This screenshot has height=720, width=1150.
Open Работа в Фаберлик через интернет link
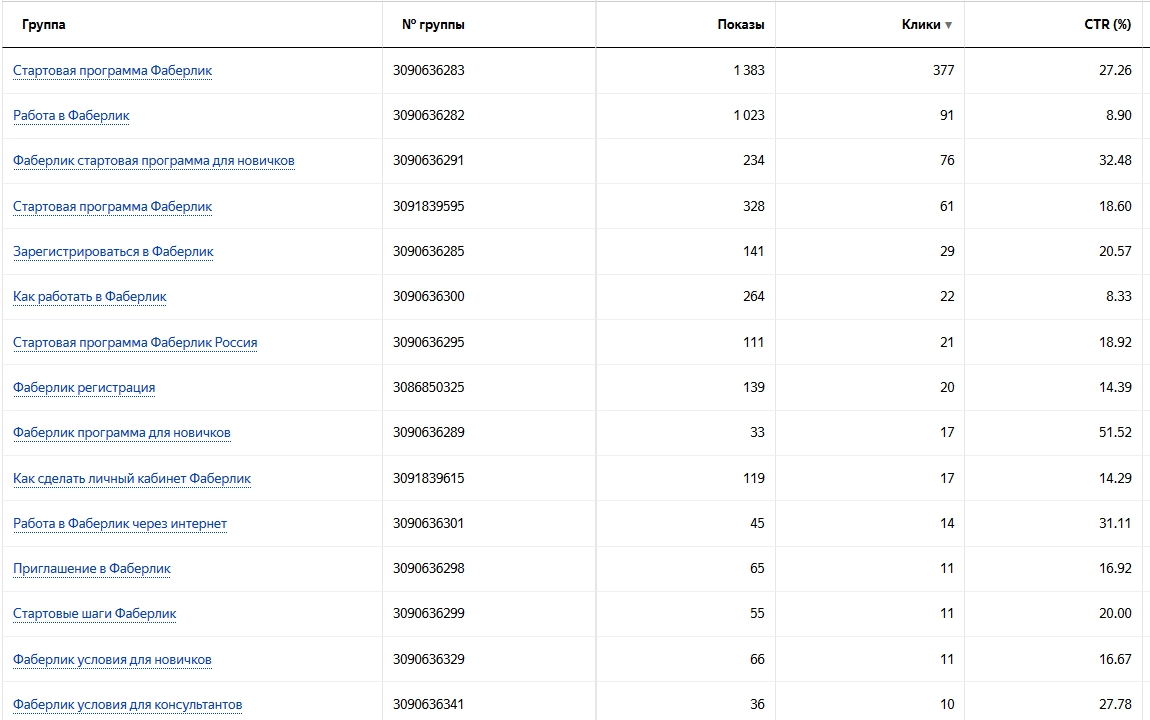[120, 524]
